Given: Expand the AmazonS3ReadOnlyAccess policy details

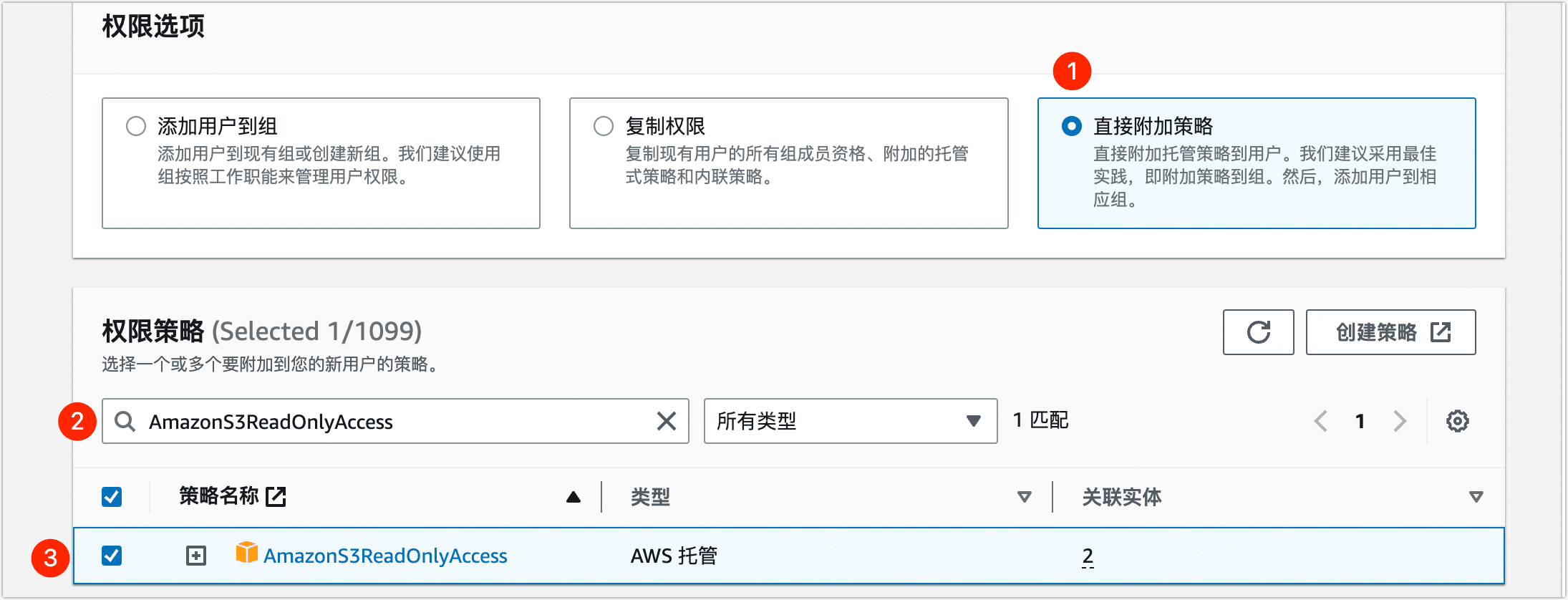Looking at the screenshot, I should pos(196,556).
